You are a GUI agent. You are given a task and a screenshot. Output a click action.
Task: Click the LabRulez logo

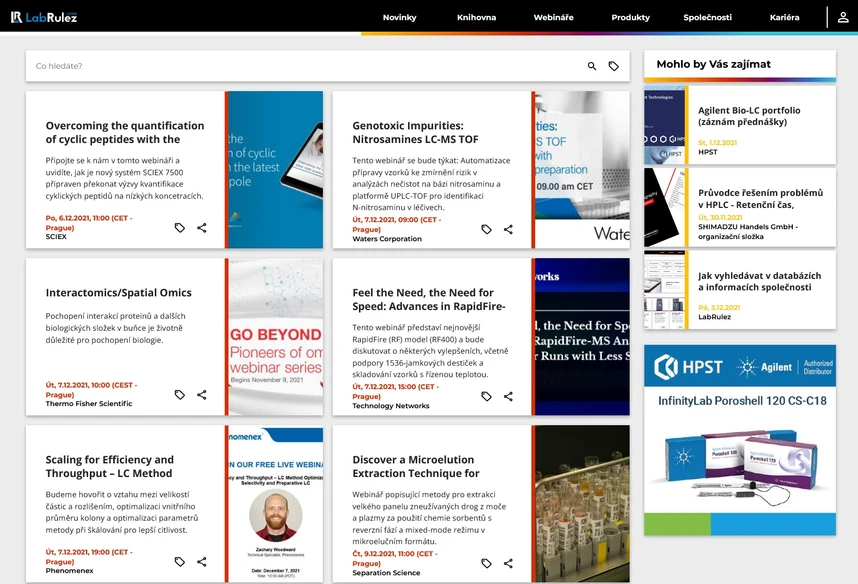[44, 17]
